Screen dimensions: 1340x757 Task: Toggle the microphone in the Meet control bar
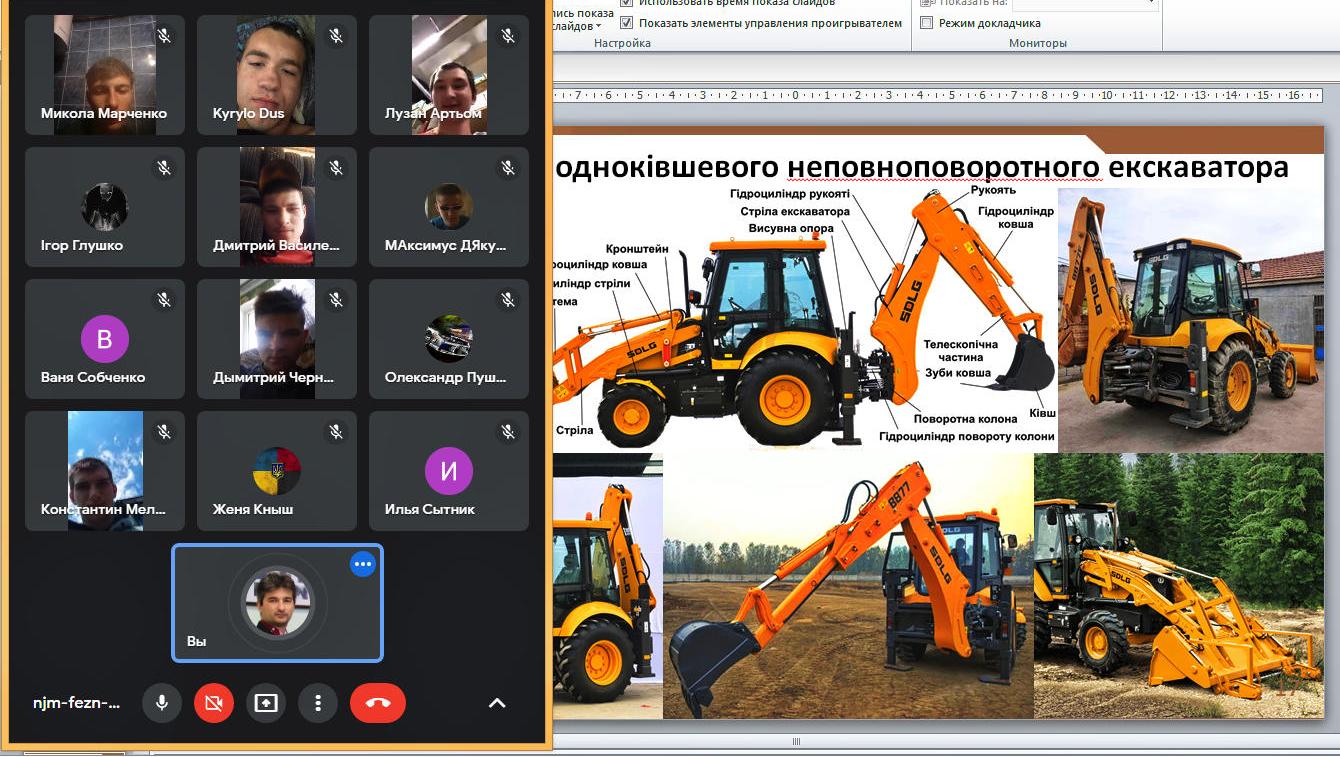coord(161,703)
